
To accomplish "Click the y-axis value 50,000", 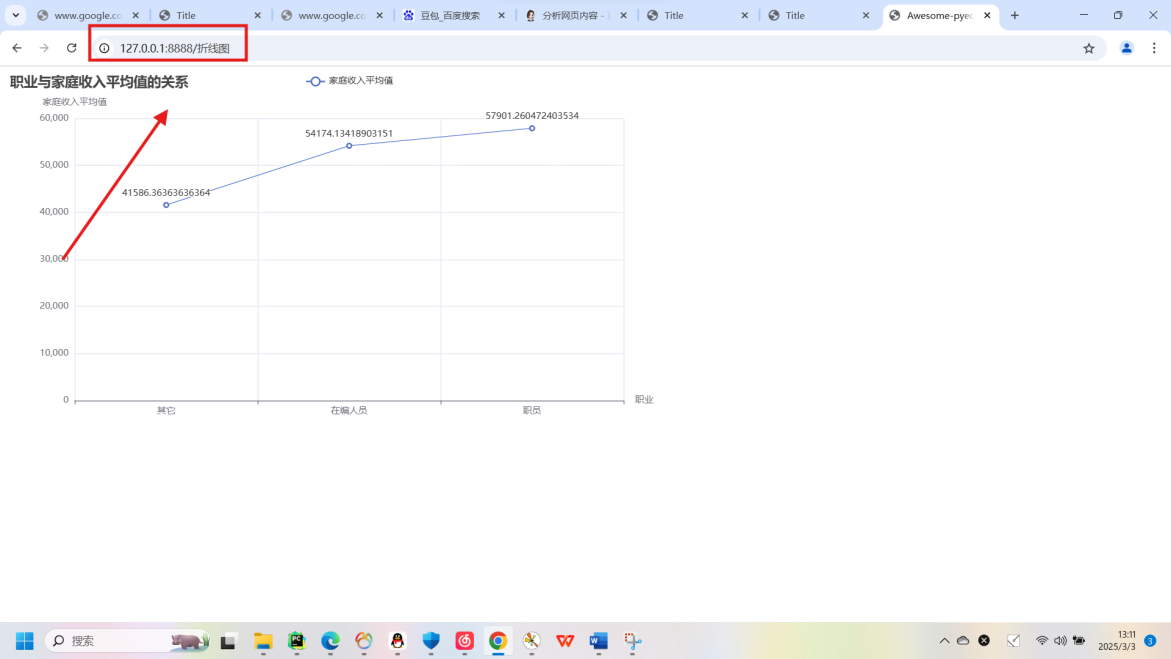I will click(54, 164).
